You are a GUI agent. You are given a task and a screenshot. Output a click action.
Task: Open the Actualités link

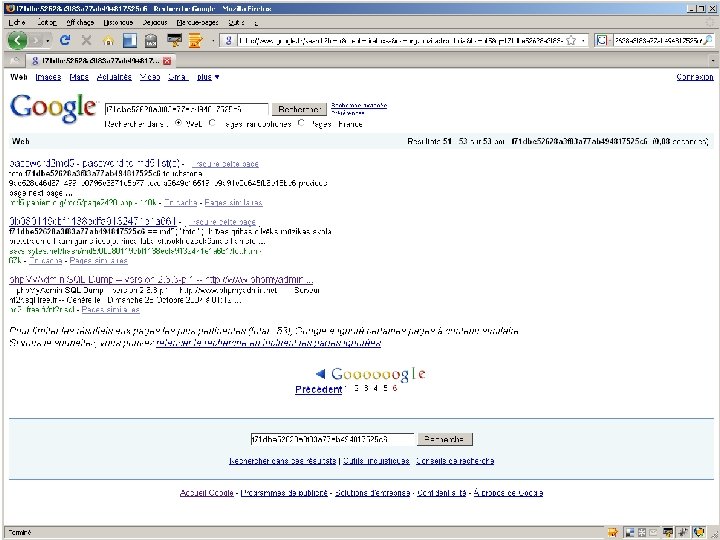(114, 77)
